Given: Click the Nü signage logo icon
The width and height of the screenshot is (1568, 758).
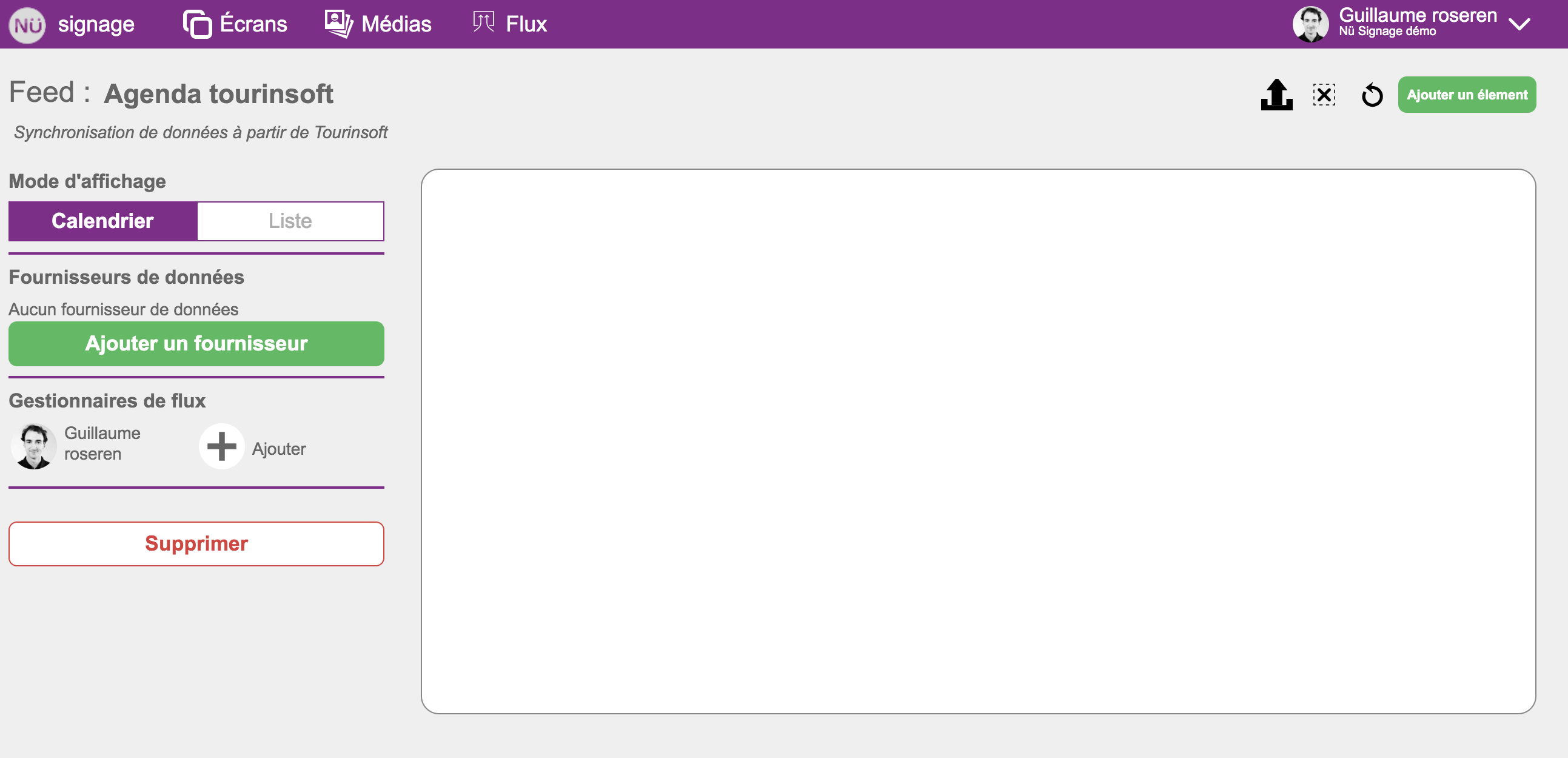Looking at the screenshot, I should [27, 25].
